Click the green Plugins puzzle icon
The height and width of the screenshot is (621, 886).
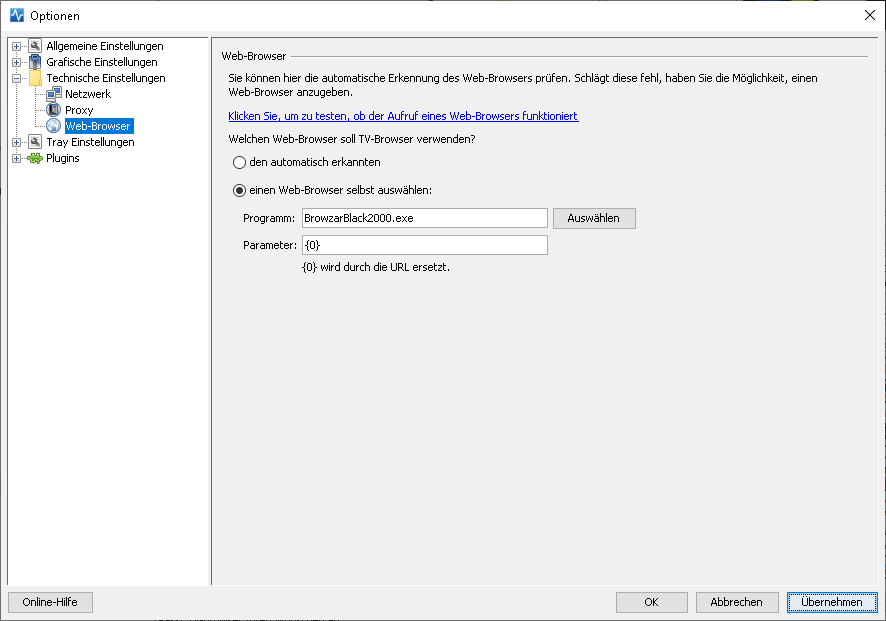(35, 158)
